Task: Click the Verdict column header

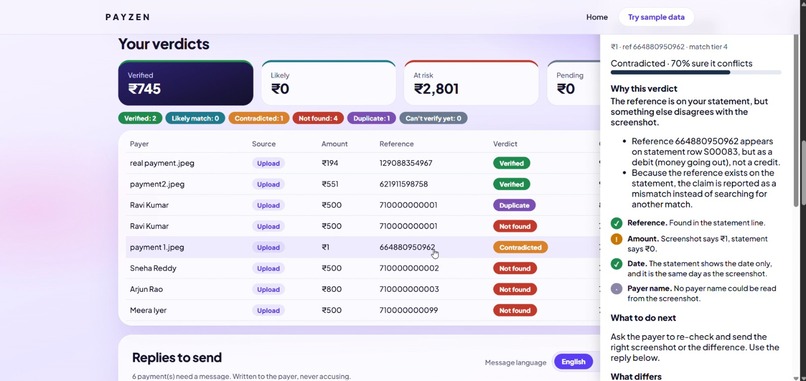Action: click(505, 144)
